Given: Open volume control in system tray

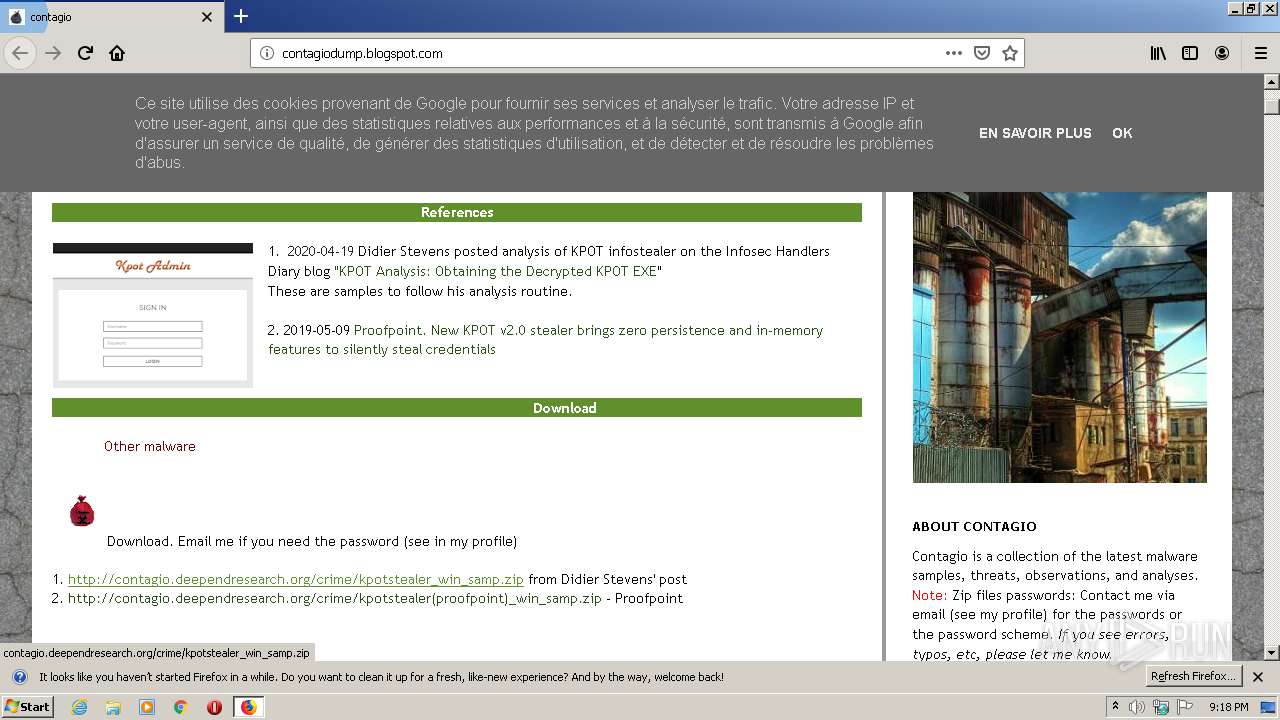Looking at the screenshot, I should (x=1137, y=707).
